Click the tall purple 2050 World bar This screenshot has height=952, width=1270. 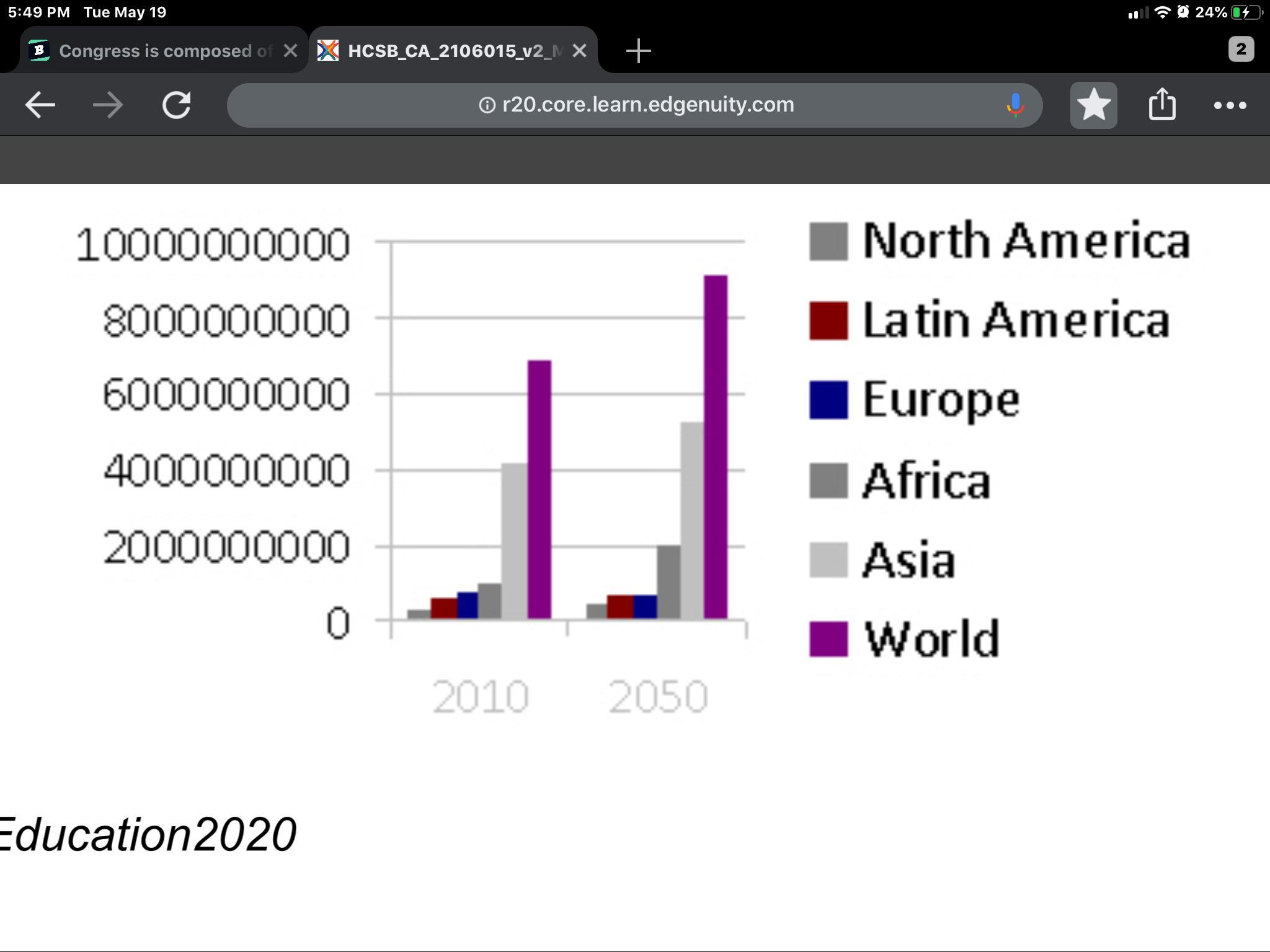[716, 446]
